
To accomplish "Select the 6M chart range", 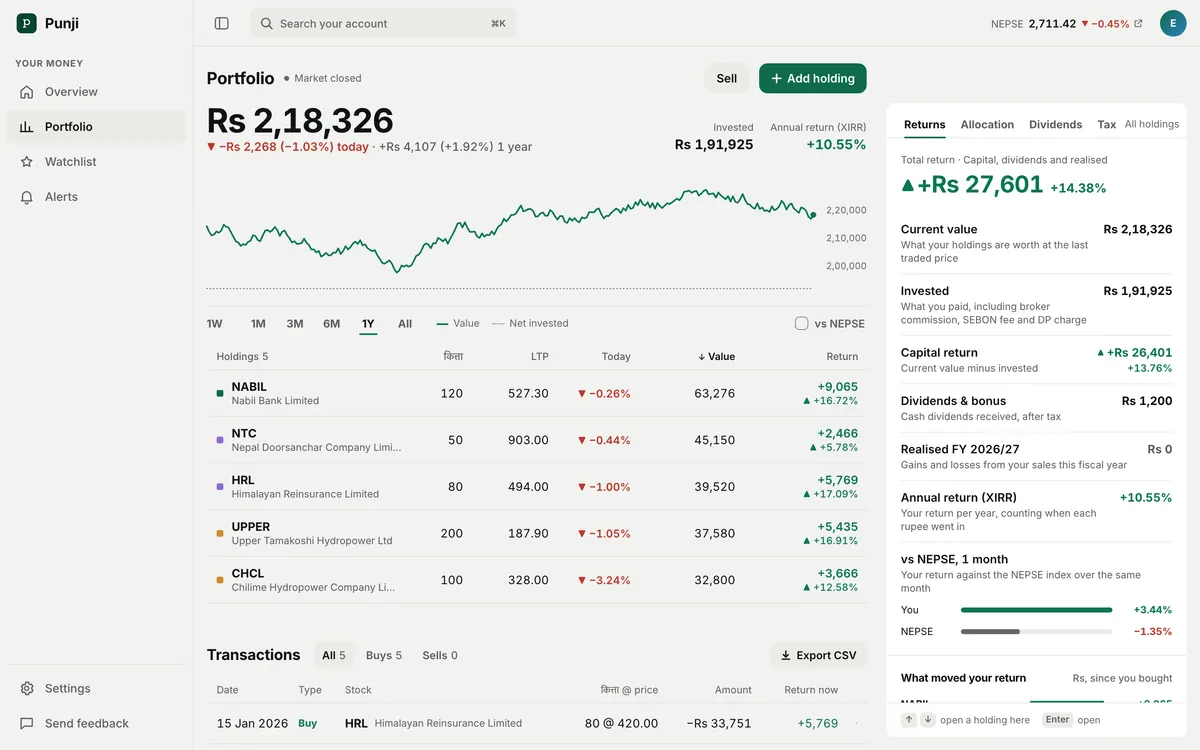I will 331,324.
